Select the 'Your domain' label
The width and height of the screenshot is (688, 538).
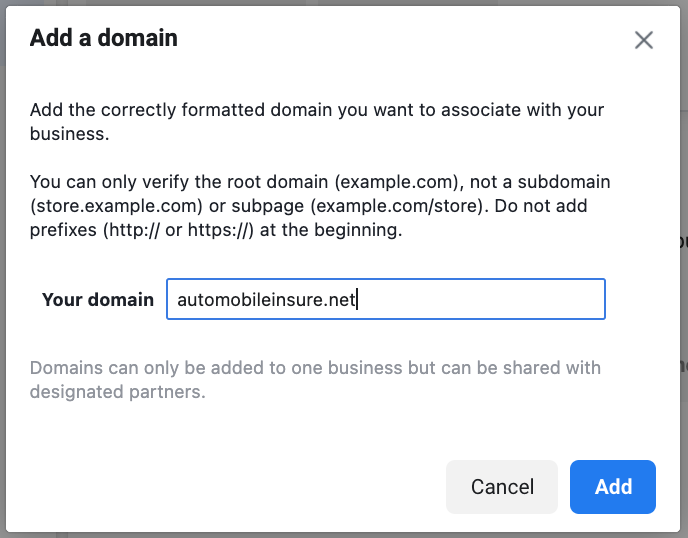[x=98, y=300]
